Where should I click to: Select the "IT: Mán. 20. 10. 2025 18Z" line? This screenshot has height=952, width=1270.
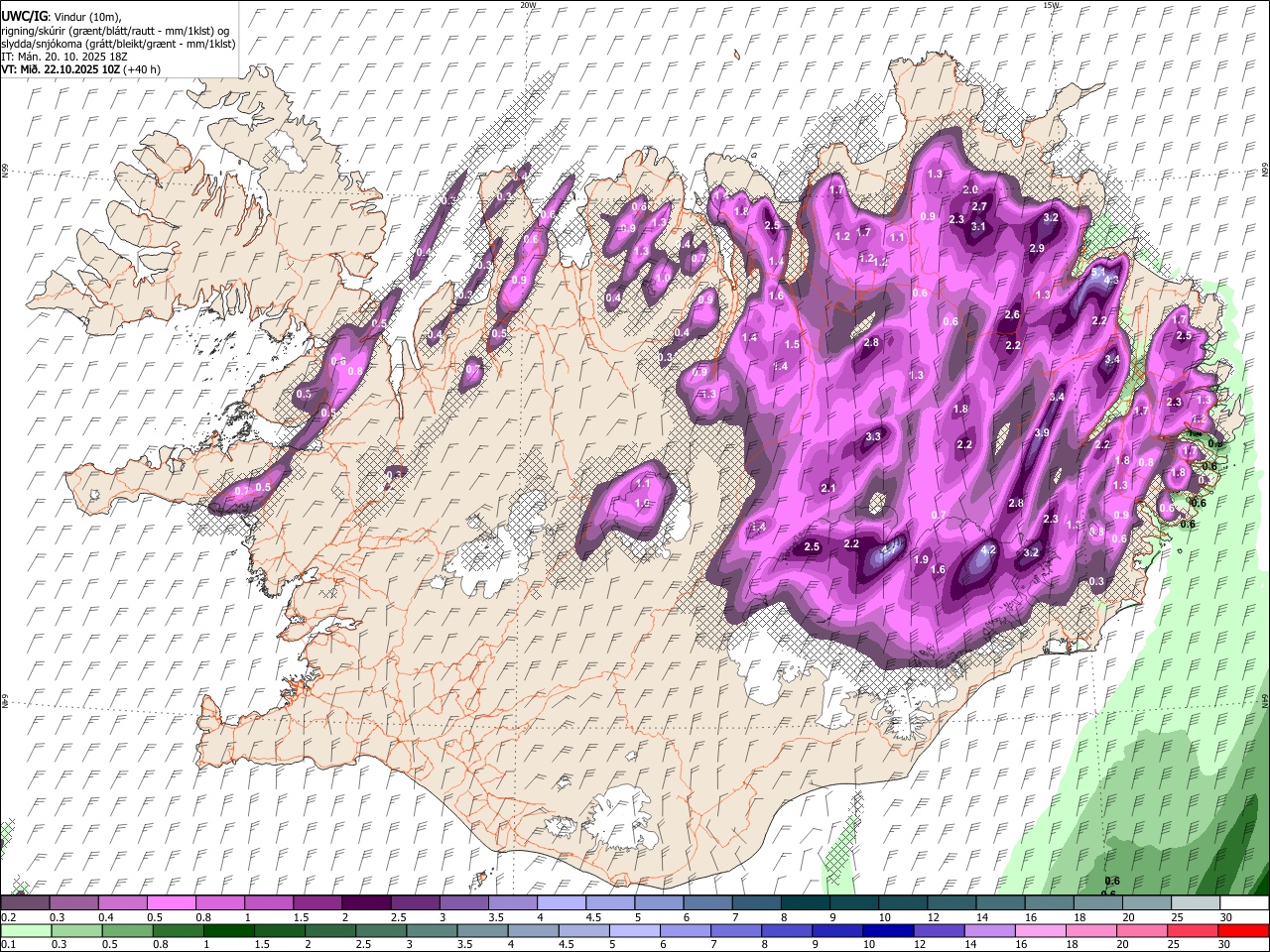click(x=64, y=57)
